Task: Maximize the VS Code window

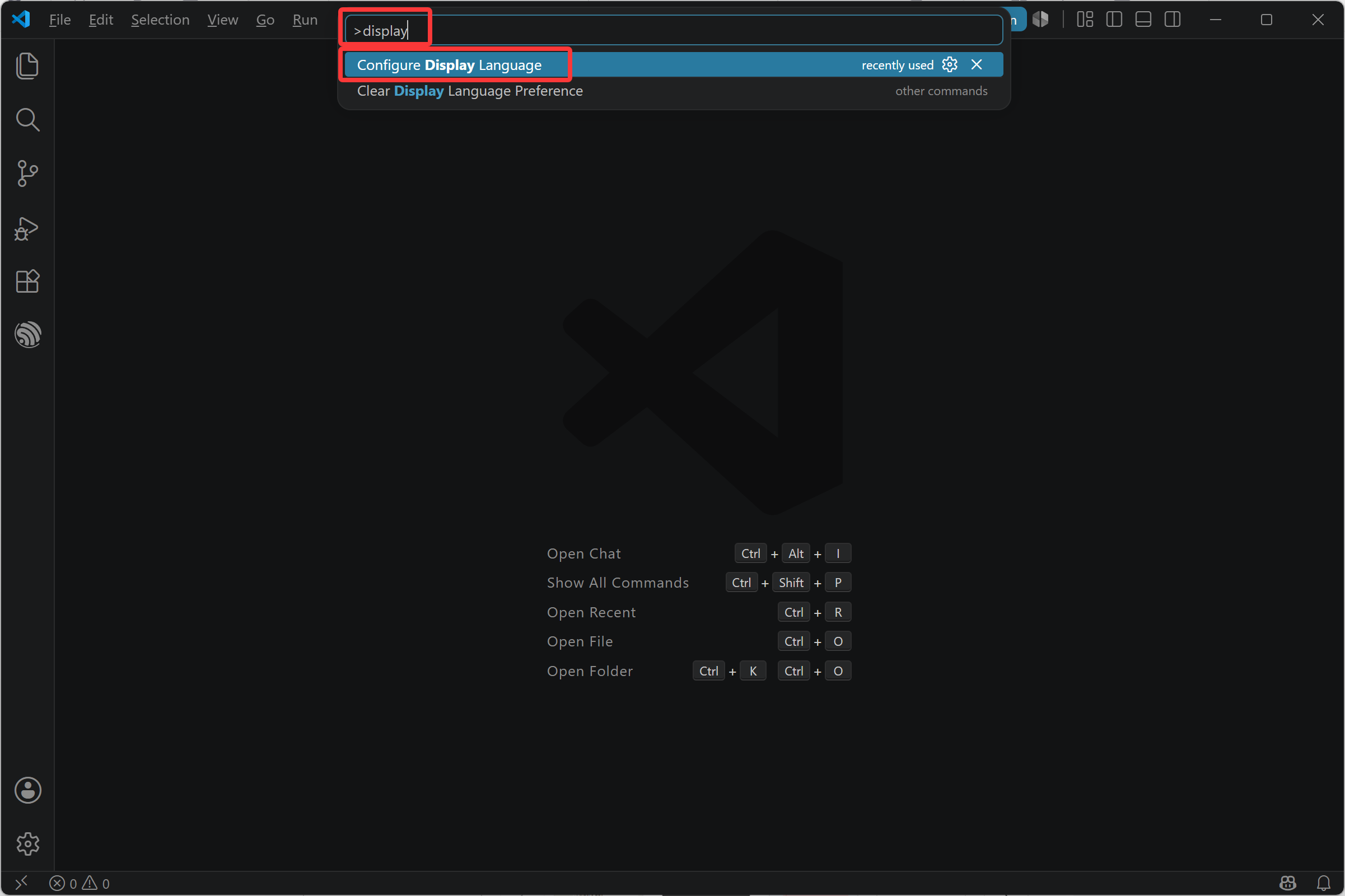Action: click(x=1266, y=20)
